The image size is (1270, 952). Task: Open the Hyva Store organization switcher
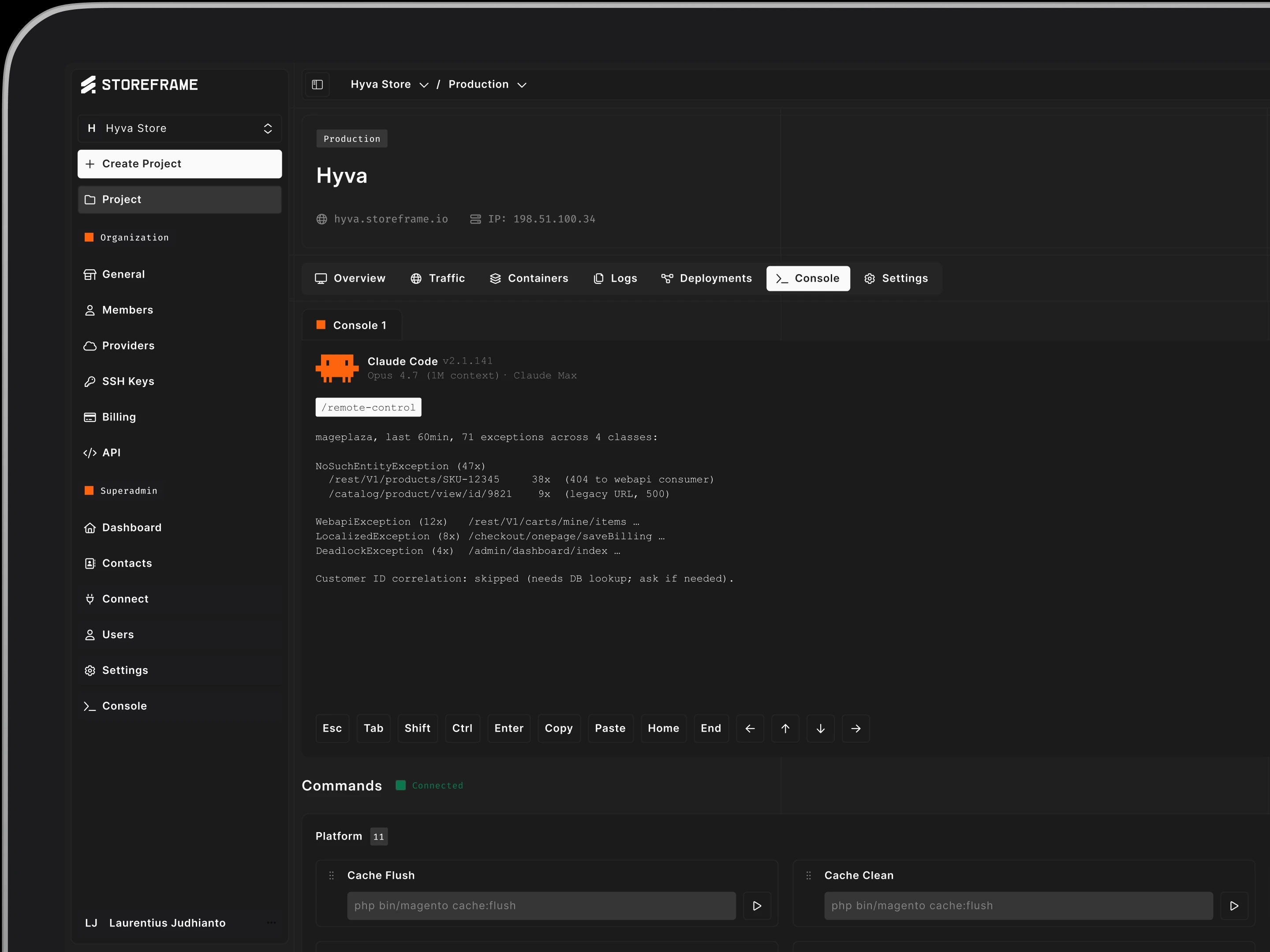[180, 129]
